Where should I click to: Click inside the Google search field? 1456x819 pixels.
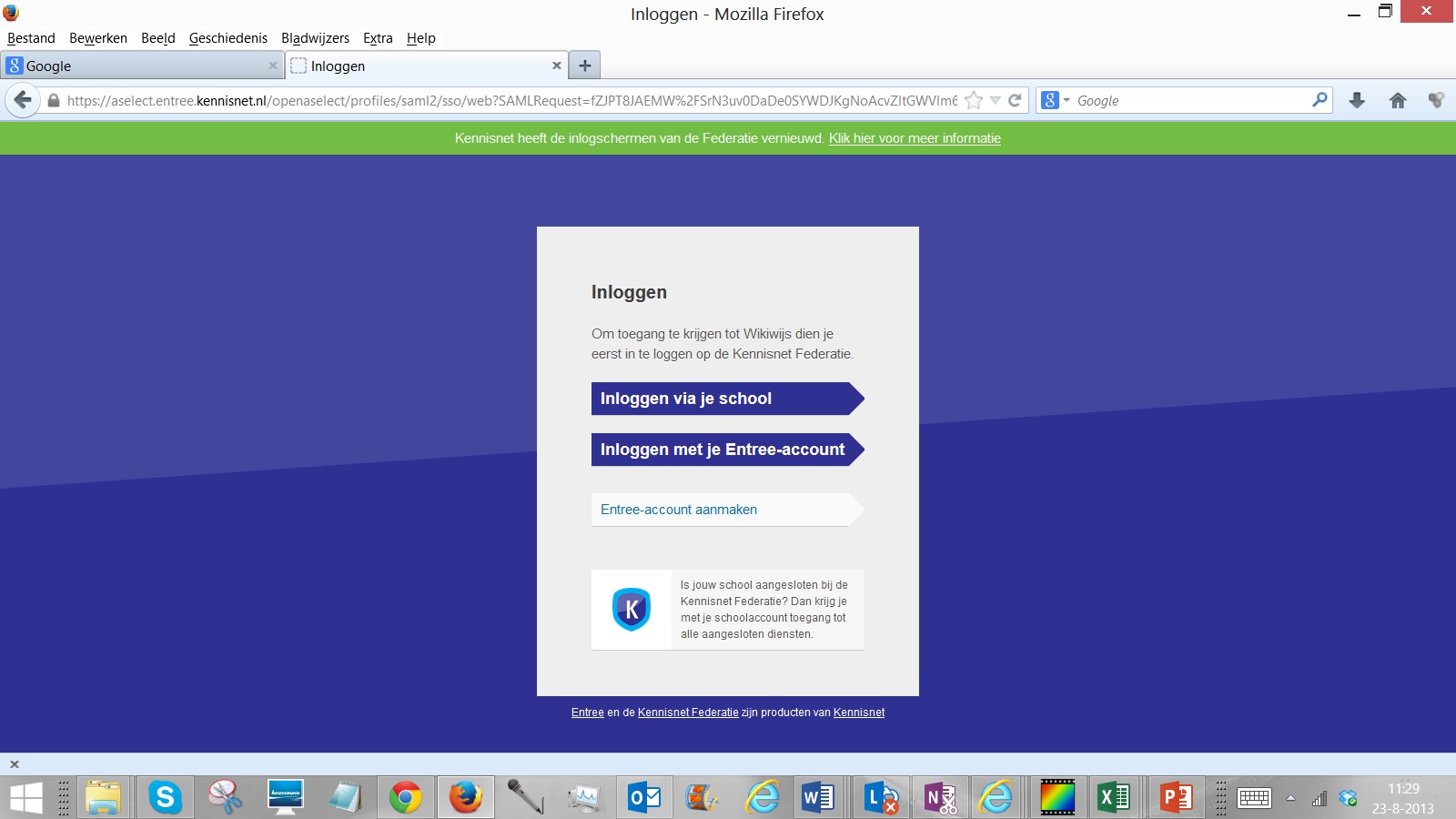(1188, 100)
